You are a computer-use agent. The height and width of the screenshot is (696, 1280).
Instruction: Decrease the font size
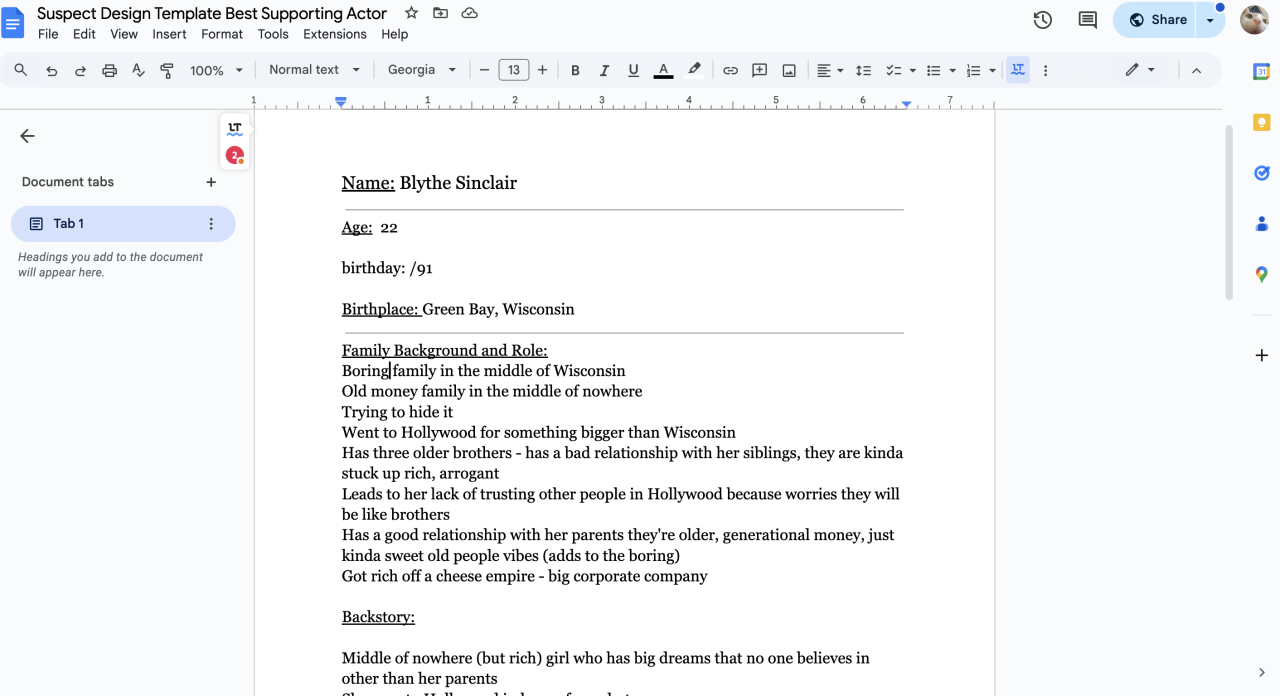[485, 70]
